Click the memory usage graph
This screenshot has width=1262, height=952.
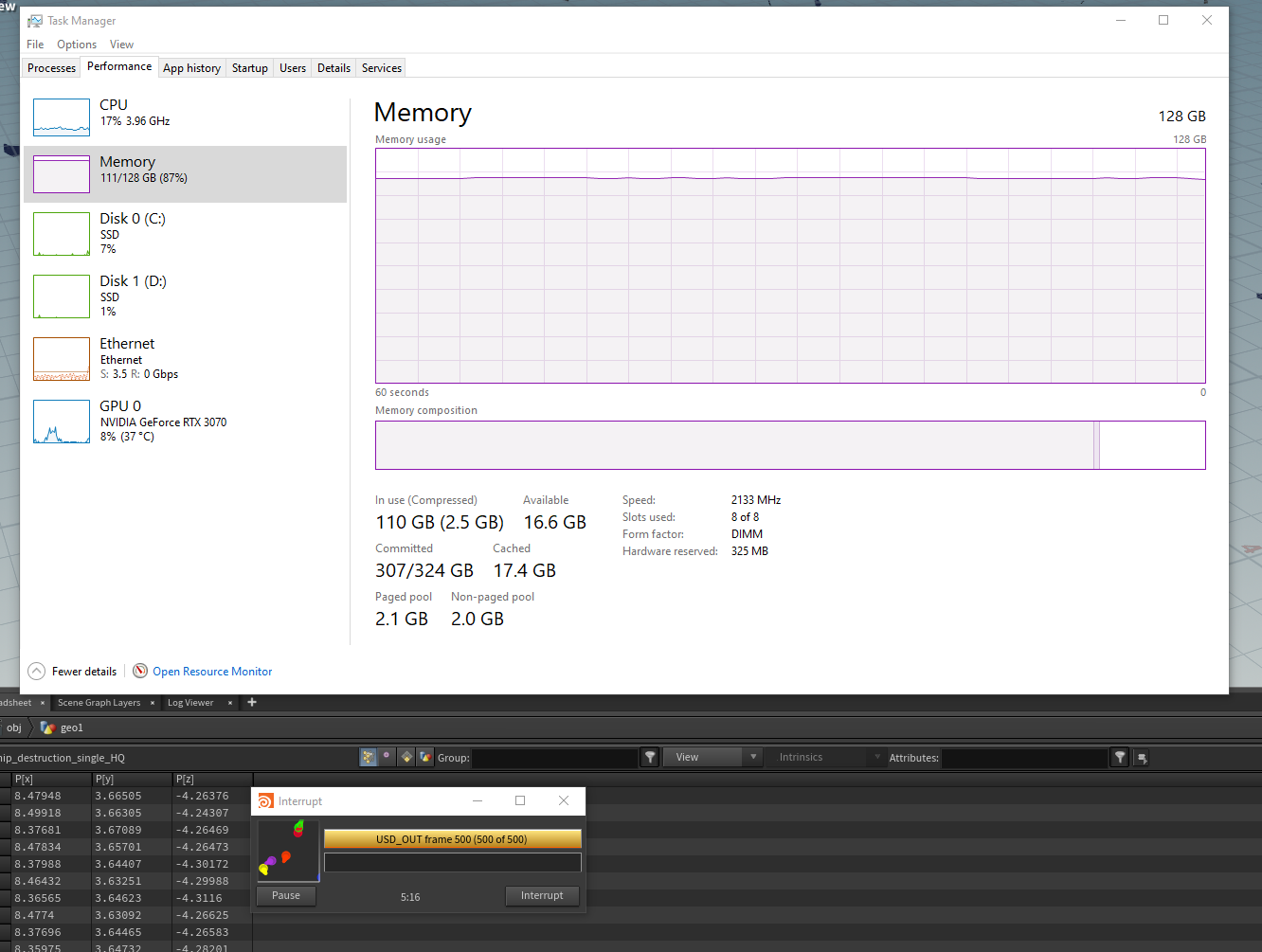tap(790, 265)
